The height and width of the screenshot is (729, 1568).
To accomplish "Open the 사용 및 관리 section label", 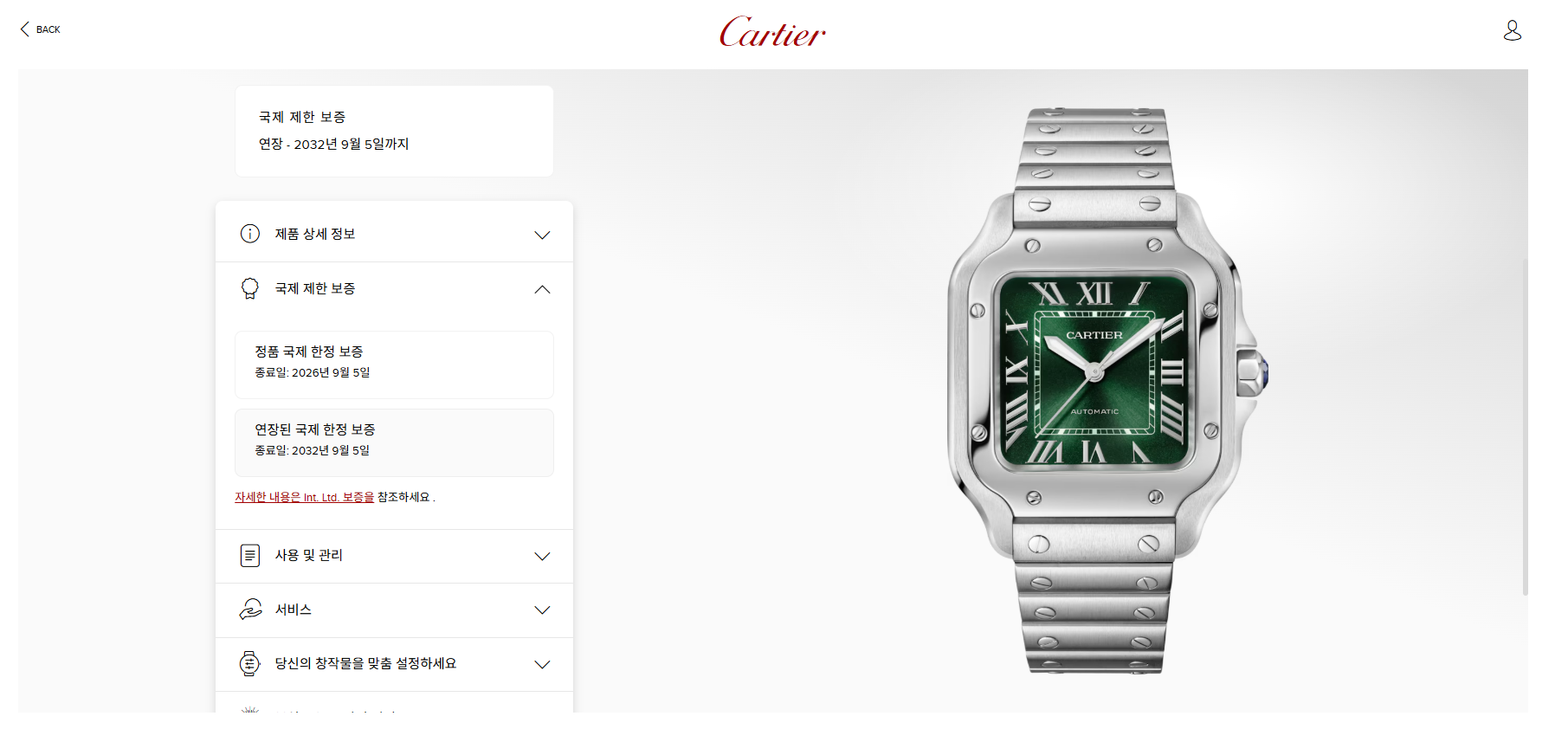I will tap(309, 555).
